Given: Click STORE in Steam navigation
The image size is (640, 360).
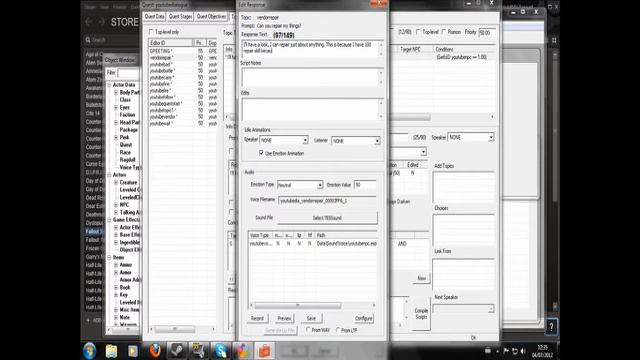Looking at the screenshot, I should pyautogui.click(x=124, y=22).
